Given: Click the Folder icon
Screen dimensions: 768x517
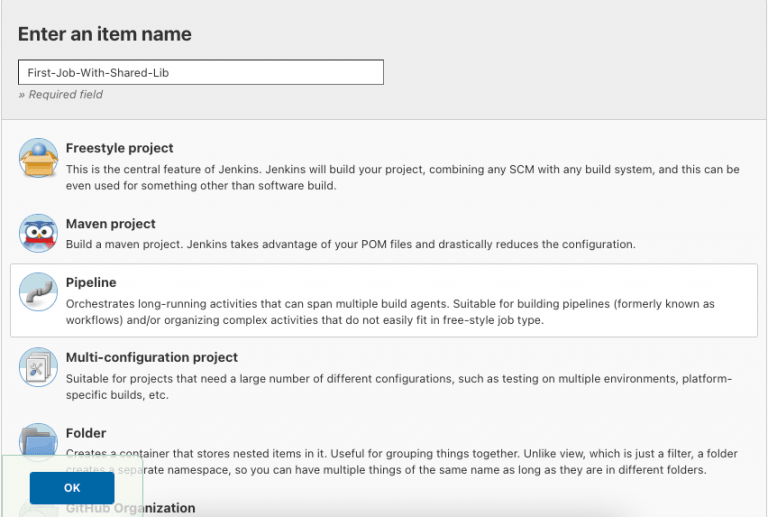Looking at the screenshot, I should click(38, 441).
